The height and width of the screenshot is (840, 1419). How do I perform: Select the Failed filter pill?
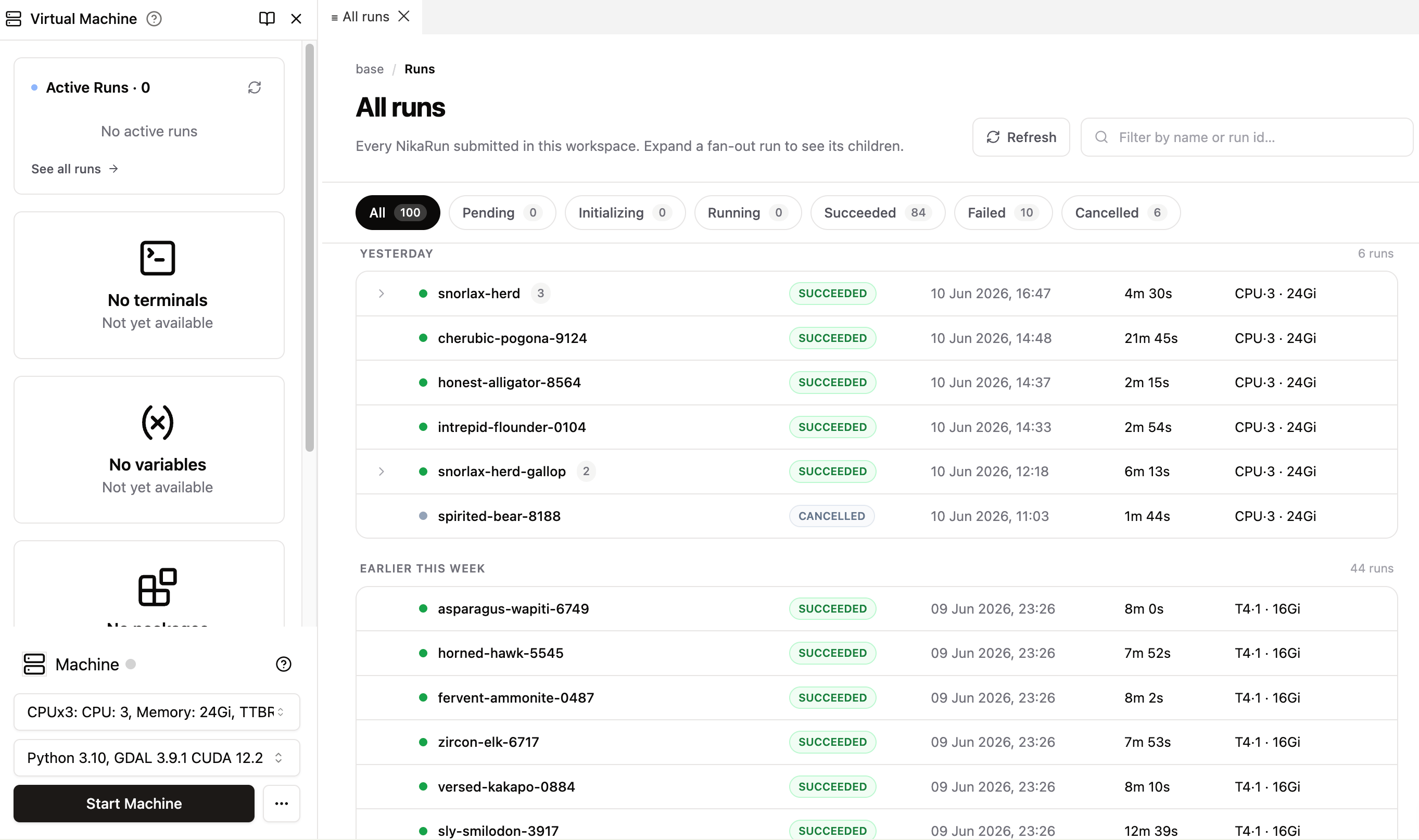[1003, 212]
